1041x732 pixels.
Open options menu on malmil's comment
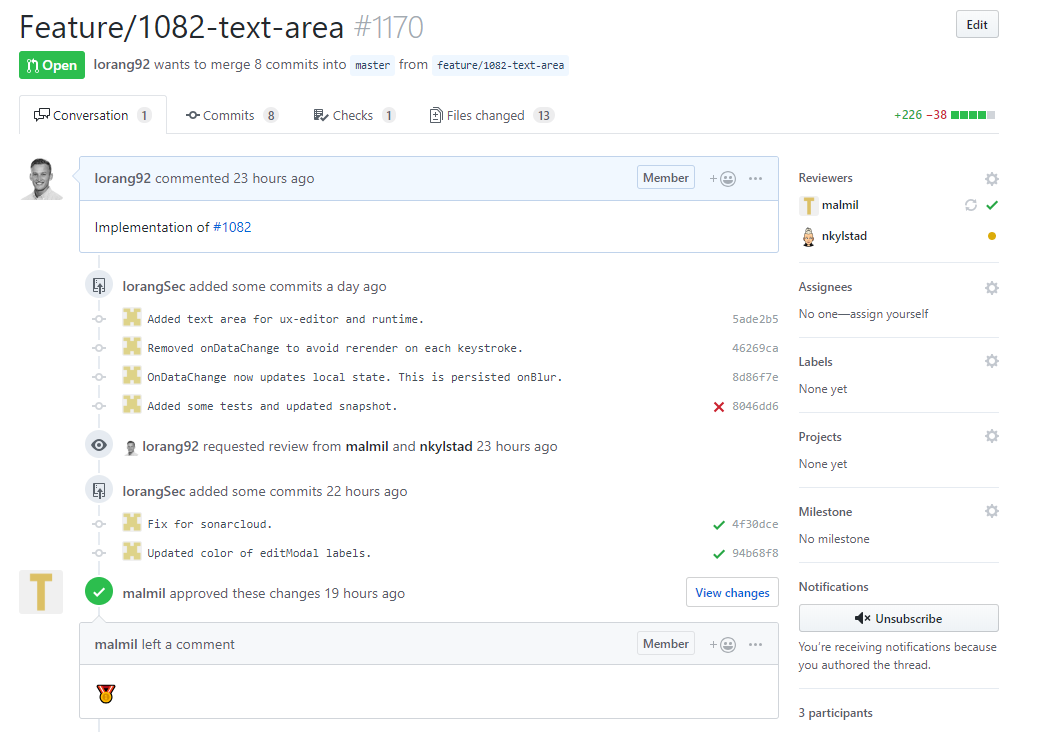(x=755, y=645)
